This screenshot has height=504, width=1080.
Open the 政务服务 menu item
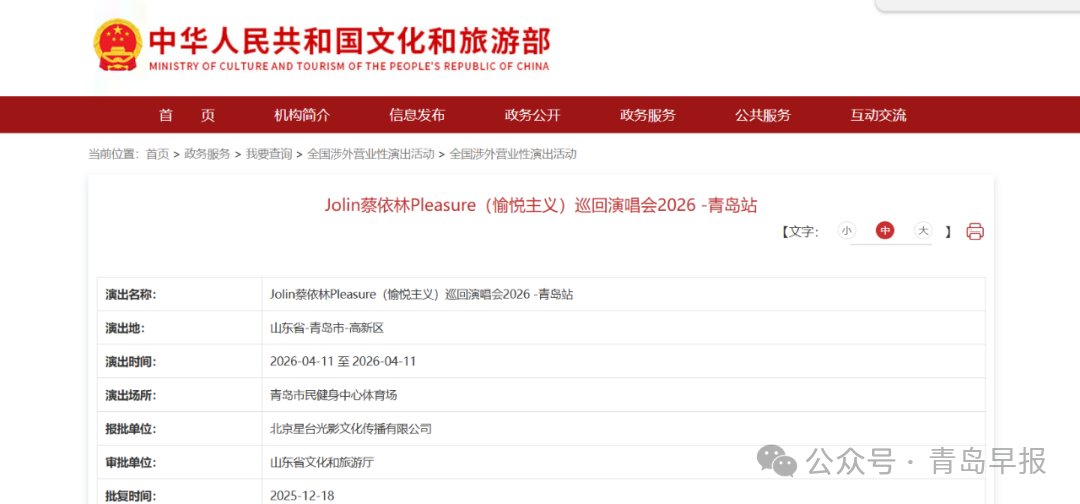tap(647, 115)
